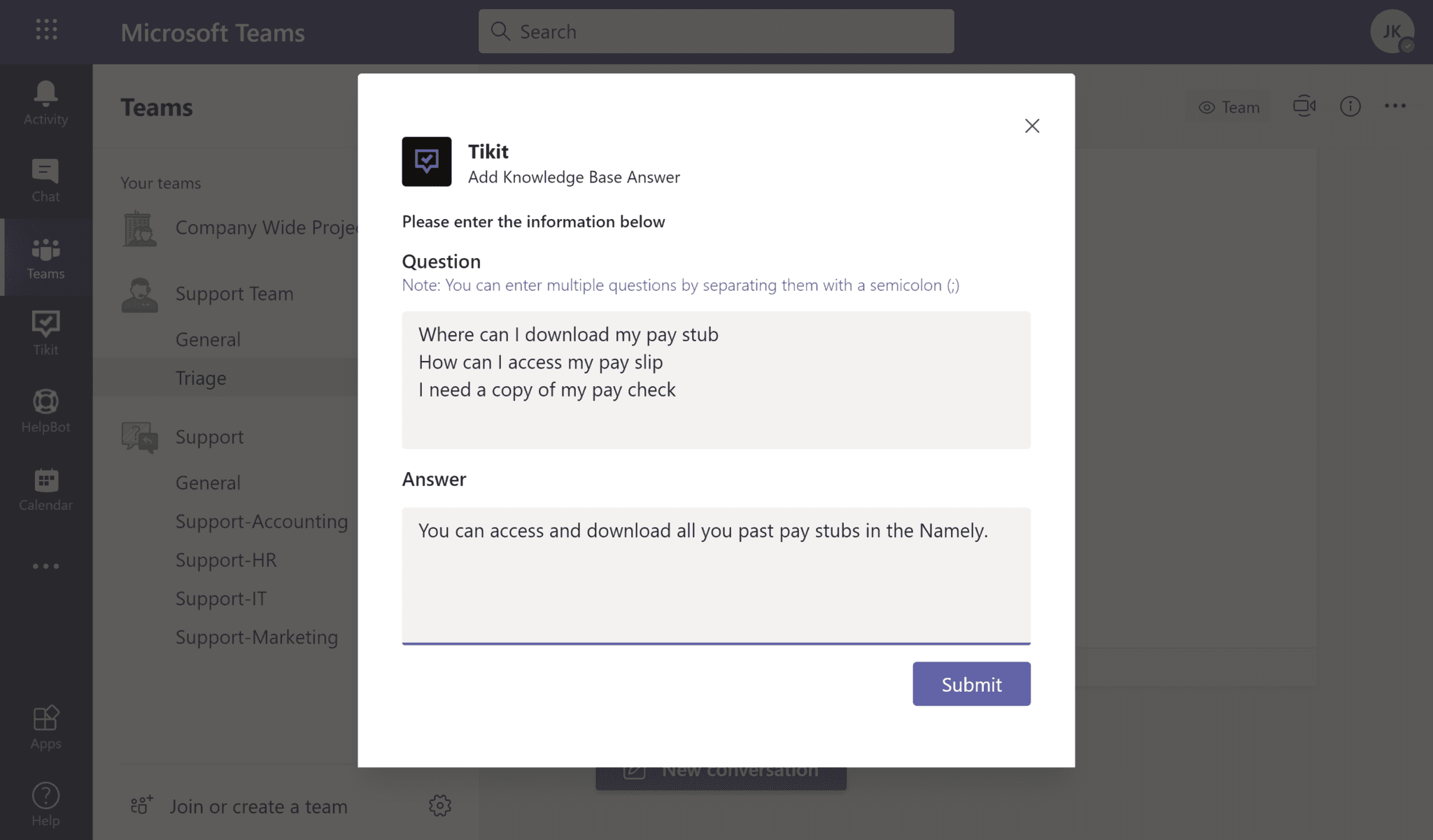Open more options ellipsis in channel header
The height and width of the screenshot is (840, 1433).
(1395, 106)
